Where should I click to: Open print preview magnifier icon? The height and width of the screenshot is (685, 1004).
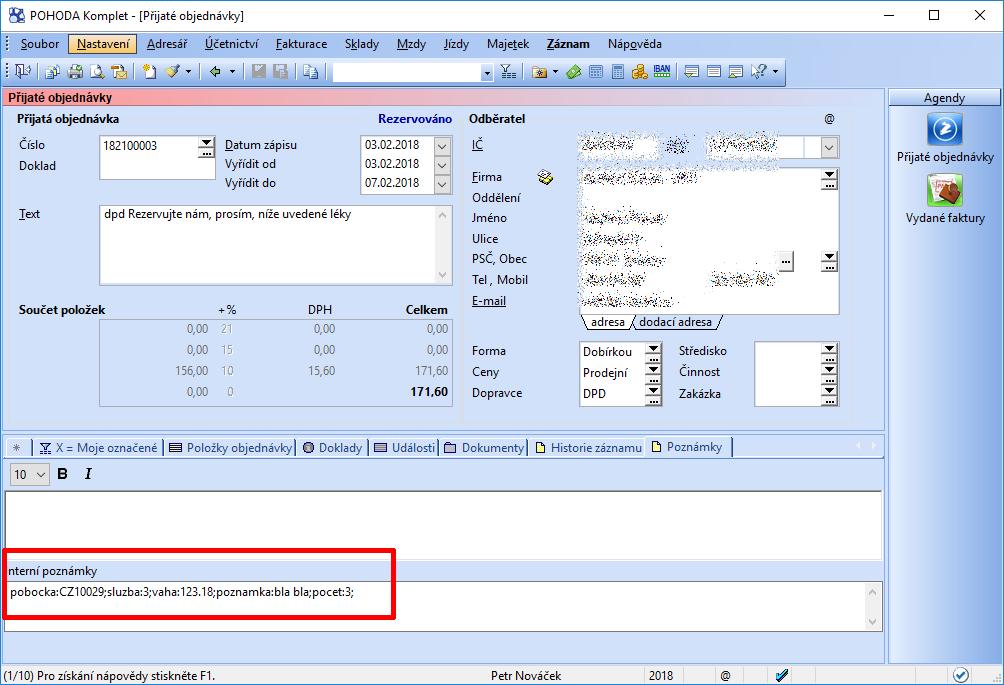pos(97,72)
